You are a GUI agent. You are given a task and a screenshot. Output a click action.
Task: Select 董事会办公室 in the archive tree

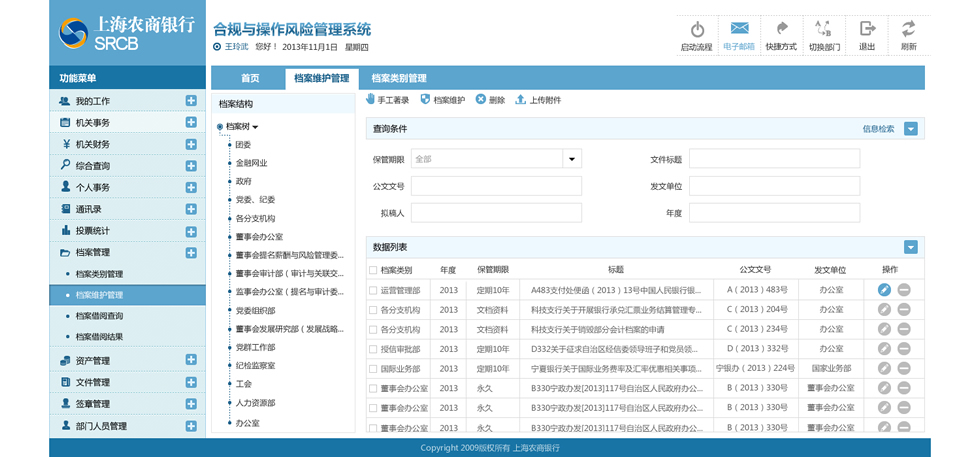[259, 237]
